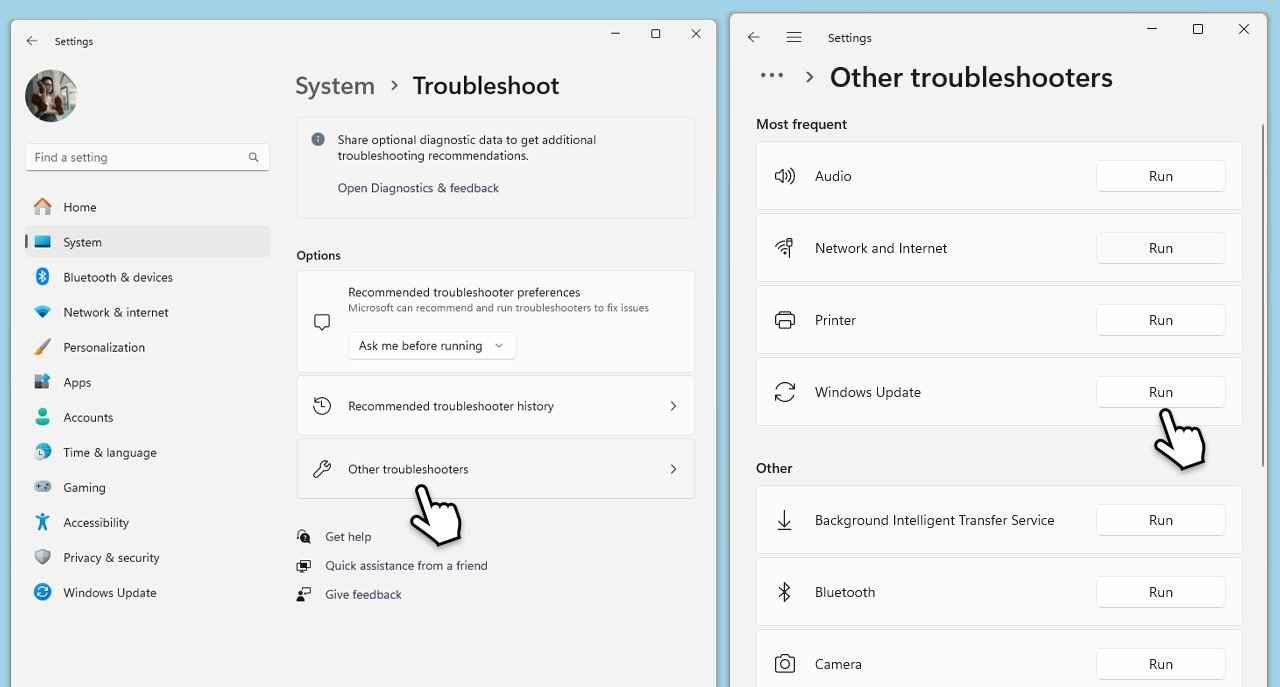Expand Recommended troubleshooter history chevron
This screenshot has height=687, width=1280.
(673, 406)
